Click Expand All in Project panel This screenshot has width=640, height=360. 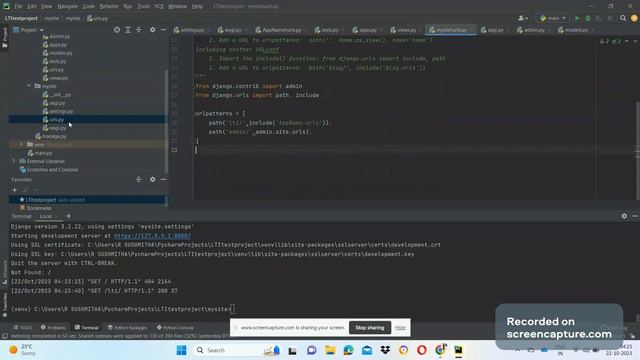pyautogui.click(x=128, y=30)
